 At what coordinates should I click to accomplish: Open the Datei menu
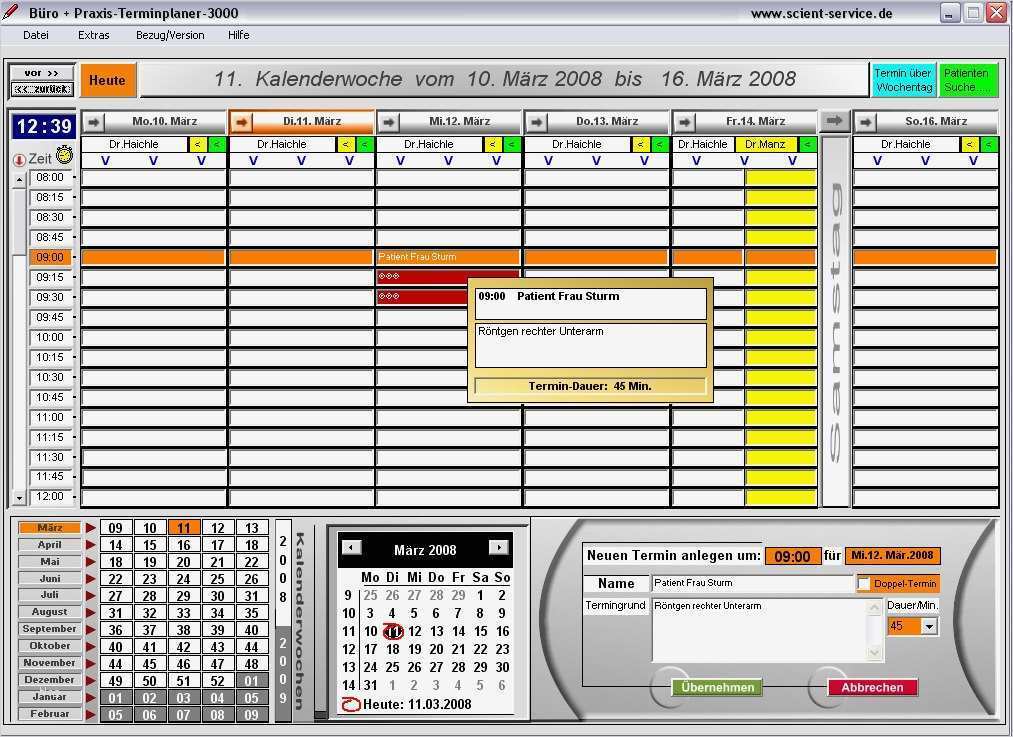[x=36, y=36]
